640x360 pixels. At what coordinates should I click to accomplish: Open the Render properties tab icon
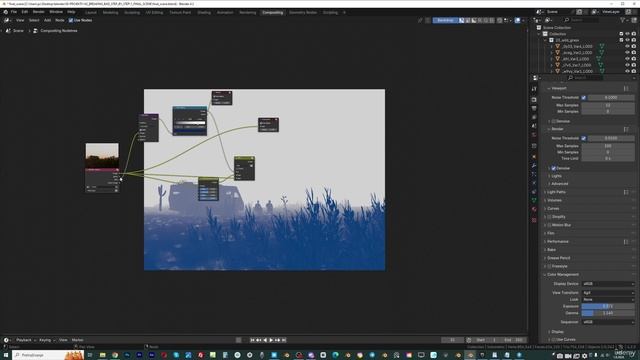[534, 100]
